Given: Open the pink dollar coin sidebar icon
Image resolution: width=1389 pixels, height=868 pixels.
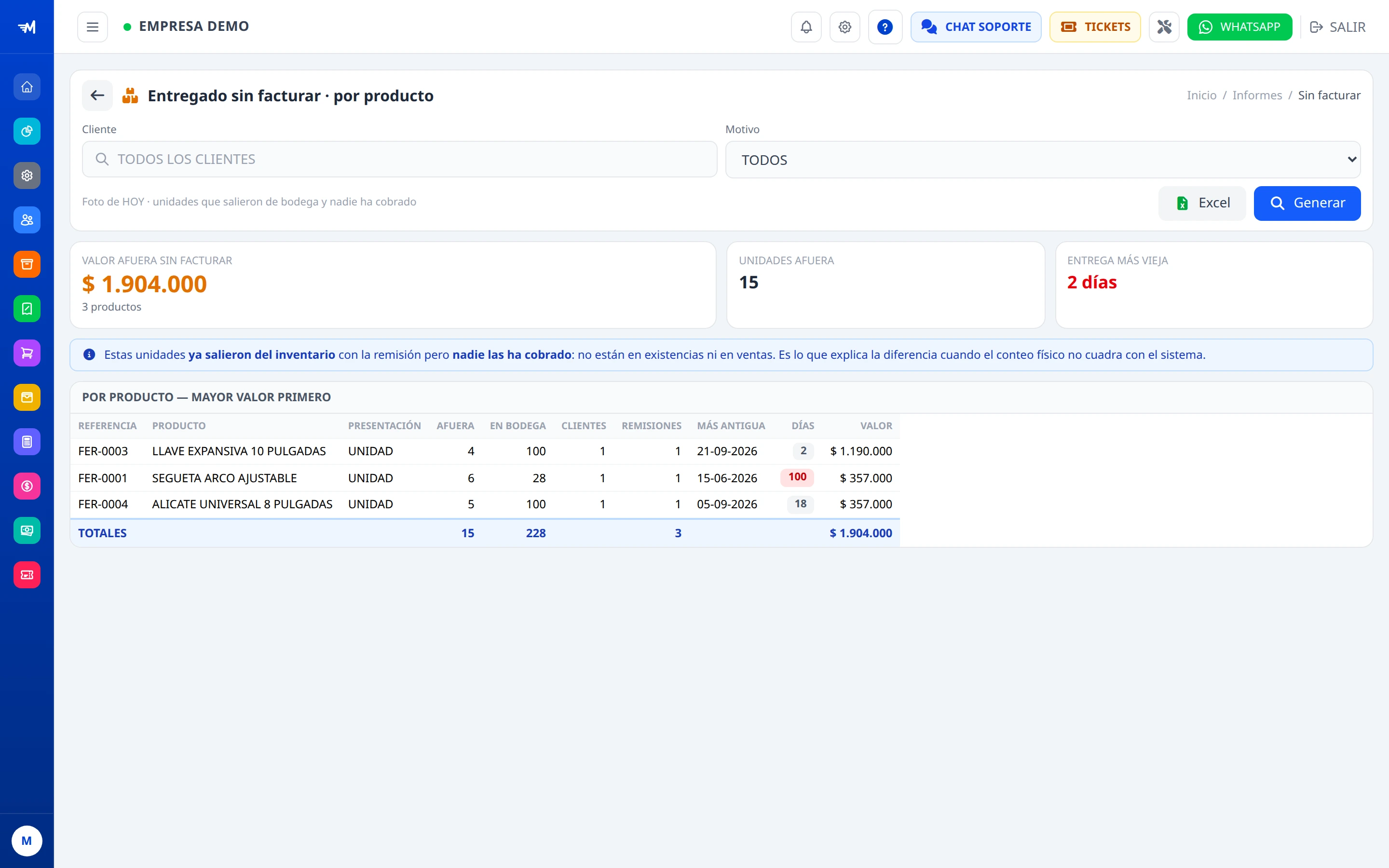Looking at the screenshot, I should click(x=27, y=486).
